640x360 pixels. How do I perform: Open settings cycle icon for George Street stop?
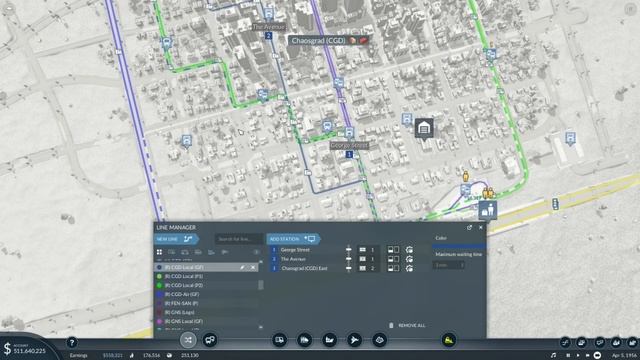click(409, 249)
